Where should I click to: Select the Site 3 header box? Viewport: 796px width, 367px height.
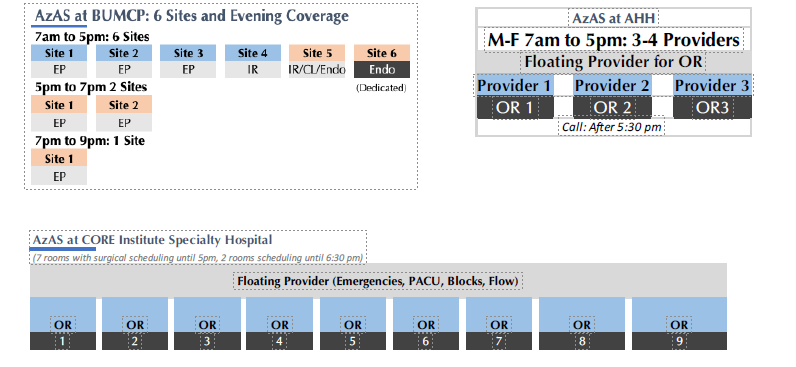188,53
